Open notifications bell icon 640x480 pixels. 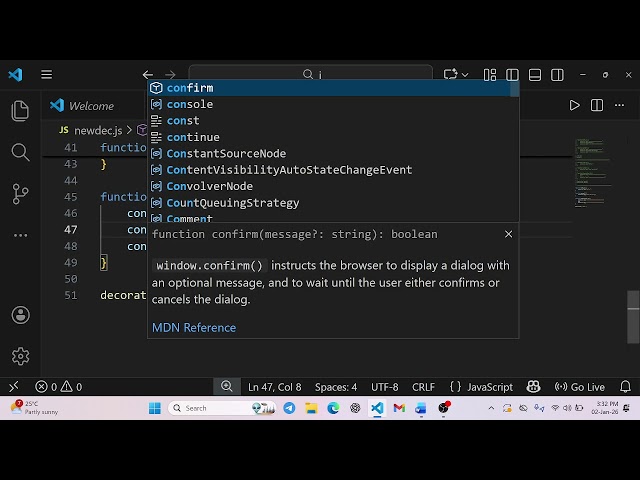(x=625, y=387)
